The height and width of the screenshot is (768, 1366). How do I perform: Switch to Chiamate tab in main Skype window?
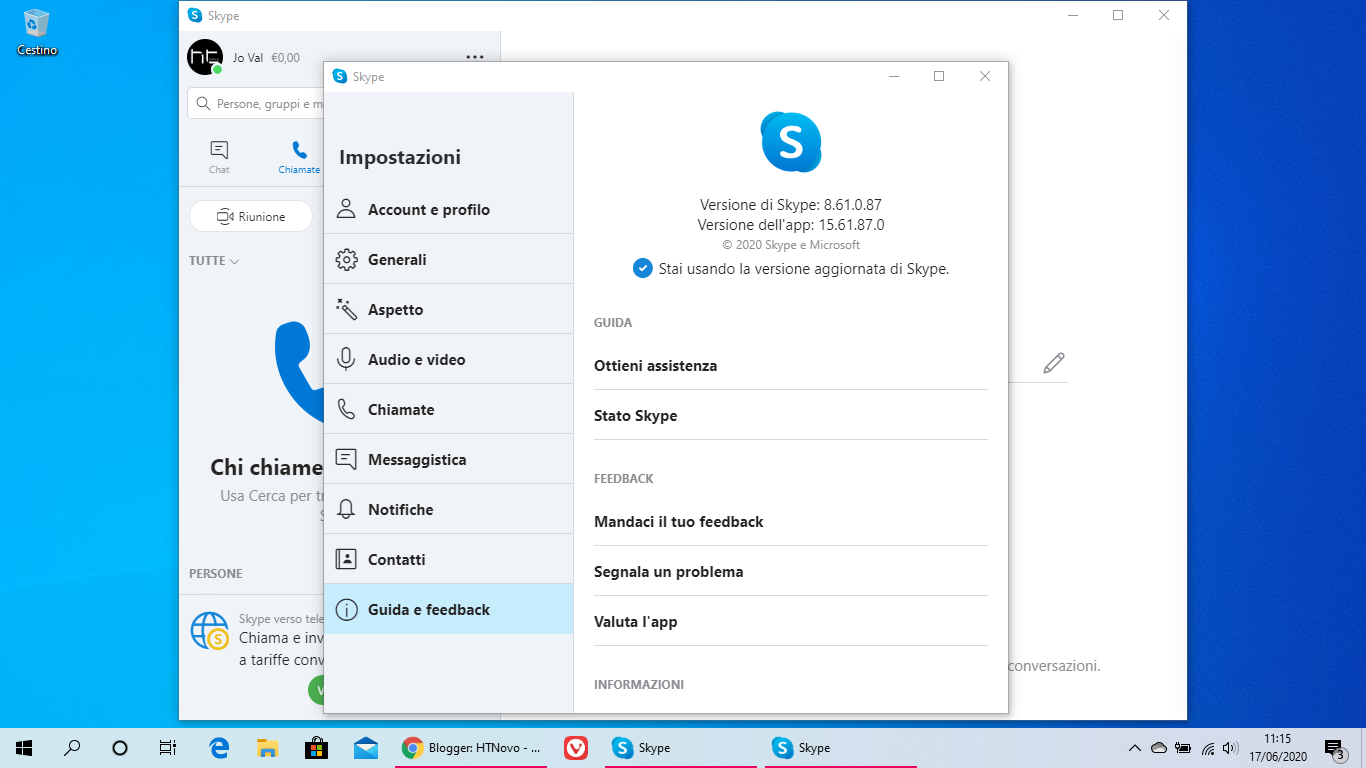[299, 157]
